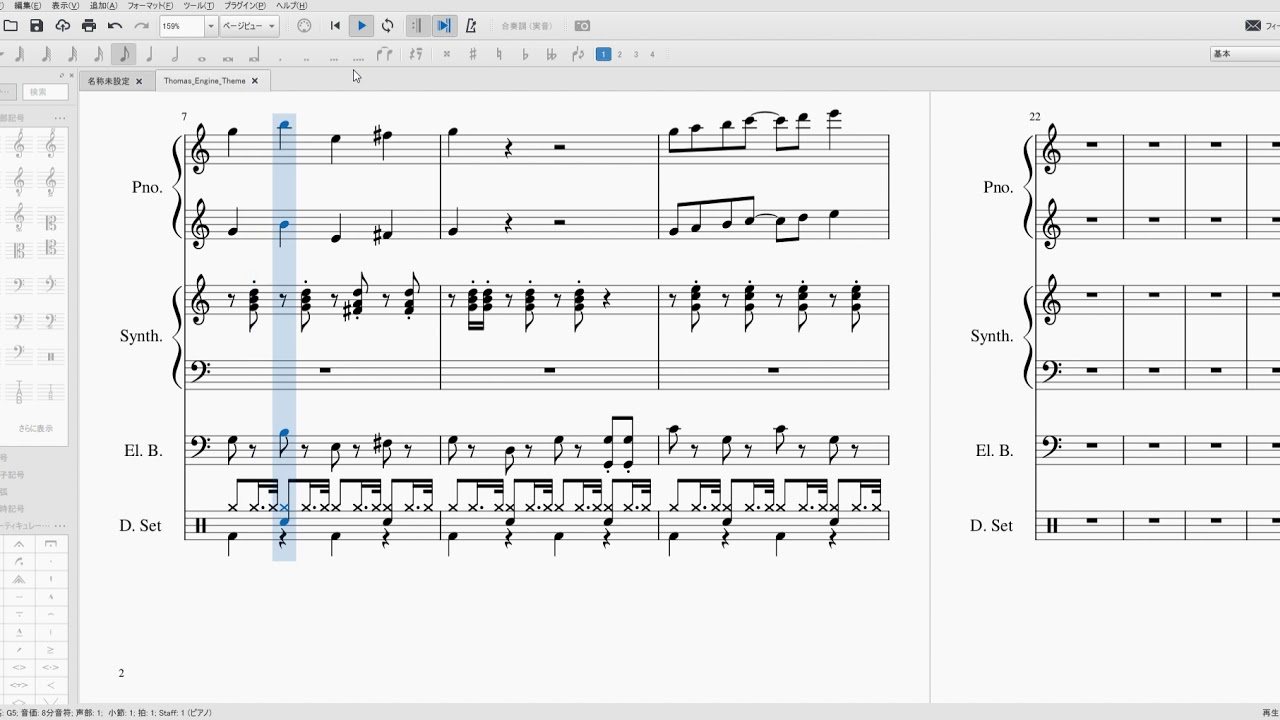Flip note stem direction
Screen dimensions: 1280x720
(577, 54)
